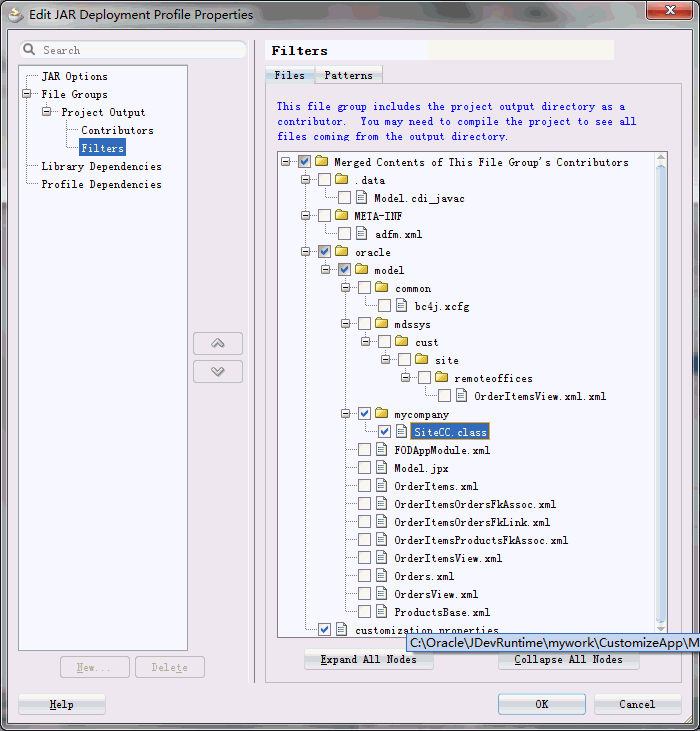
Task: Select OrderItemsOrdersFkLink.xml in the tree
Action: (472, 522)
